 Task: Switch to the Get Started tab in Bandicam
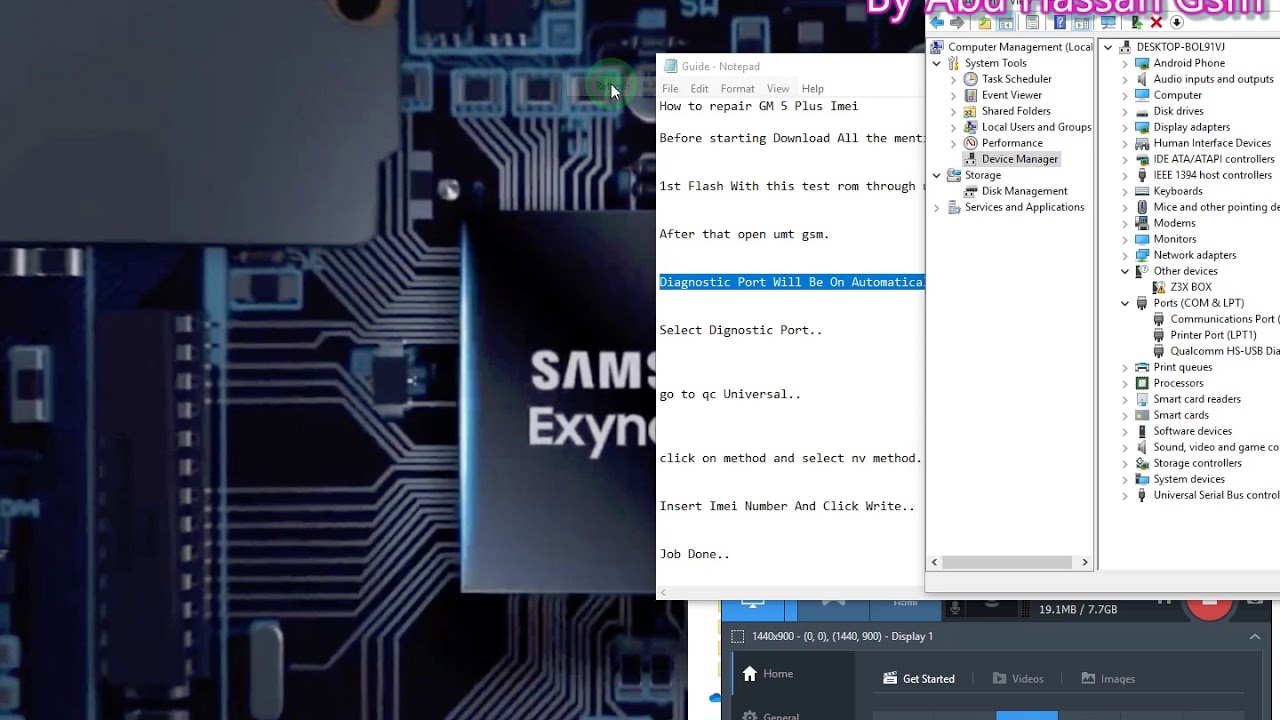[918, 678]
